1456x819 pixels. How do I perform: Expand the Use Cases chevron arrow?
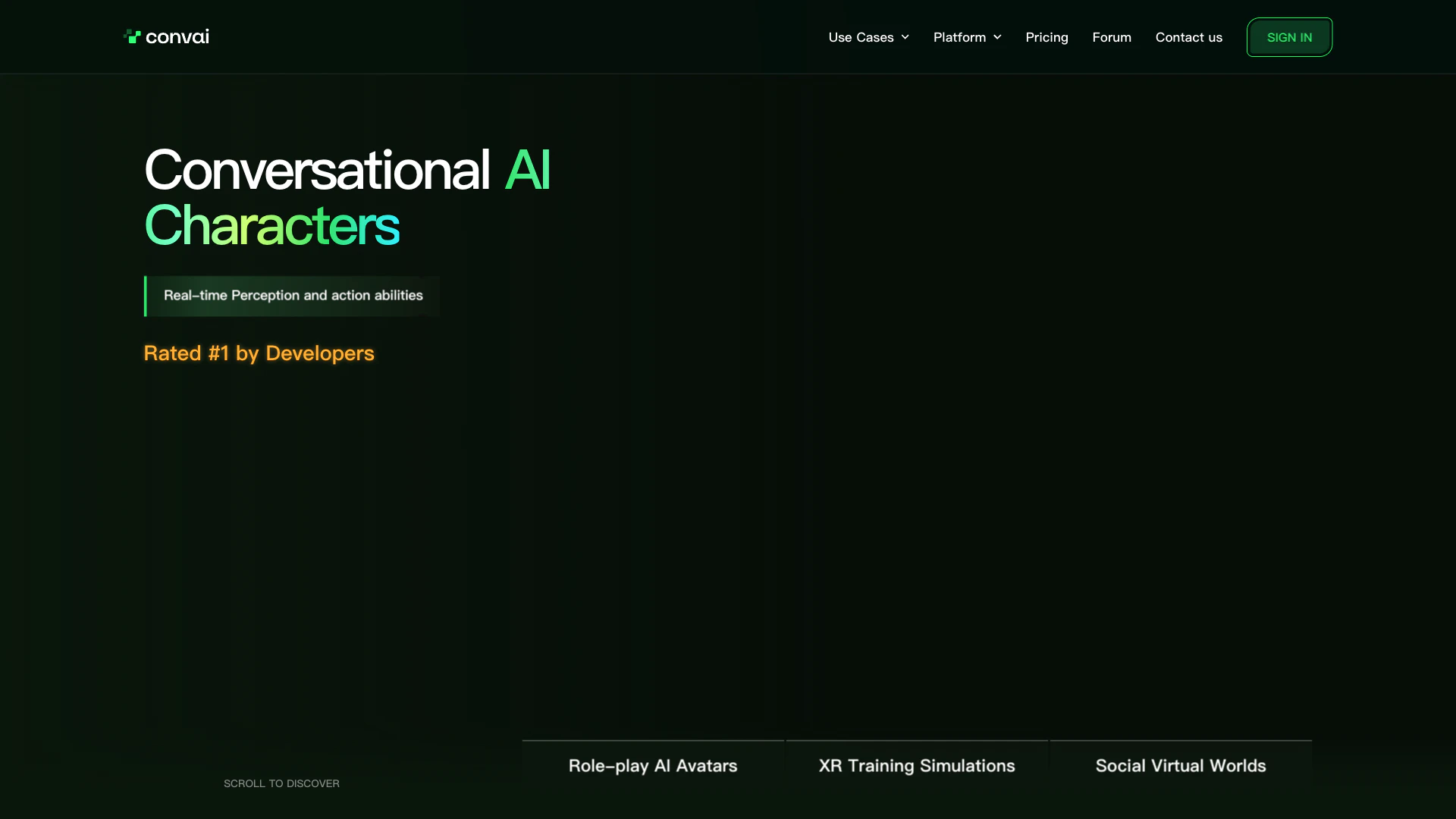coord(905,37)
